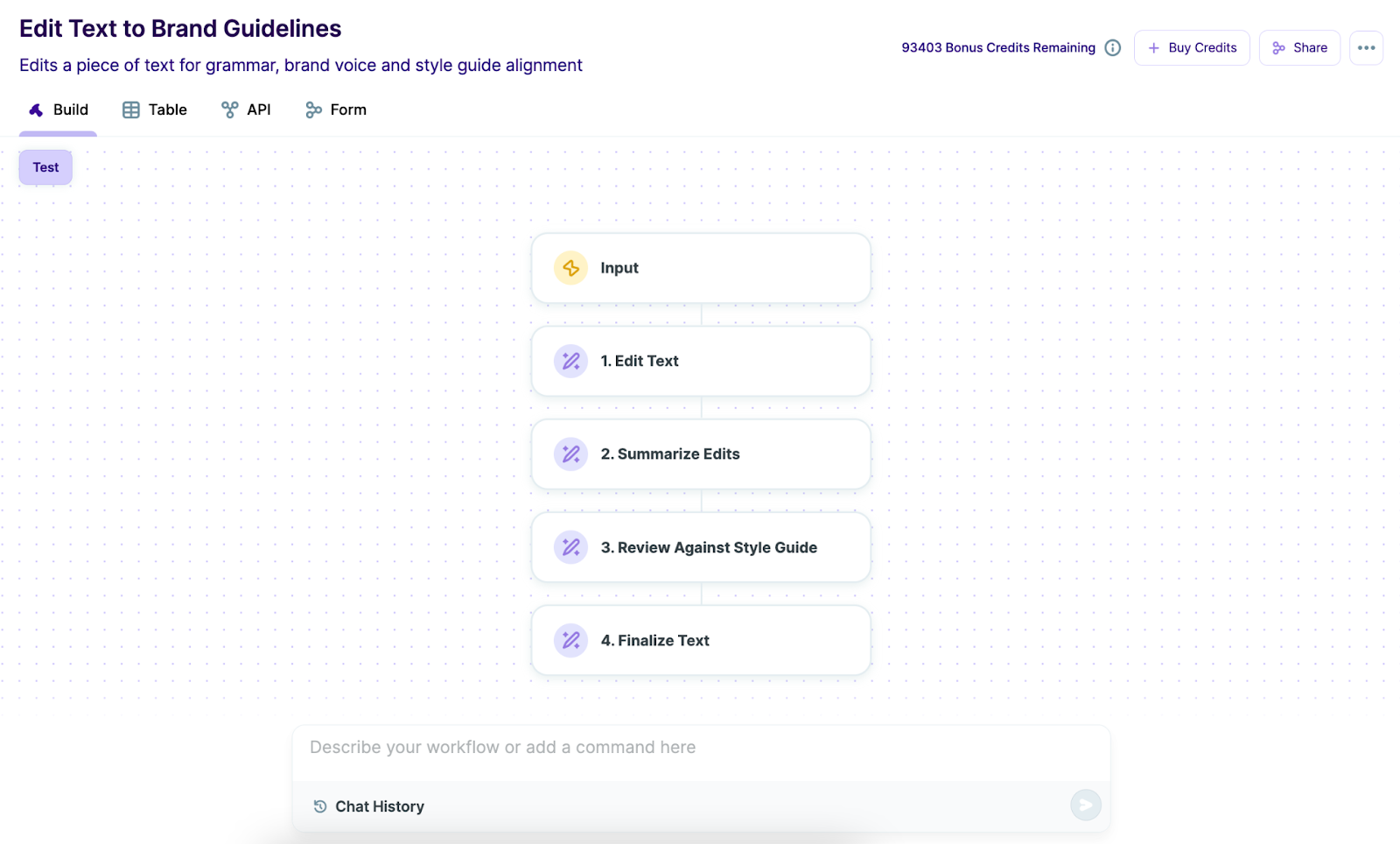The height and width of the screenshot is (844, 1400).
Task: Click the lightning icon on the Input node
Action: (570, 268)
